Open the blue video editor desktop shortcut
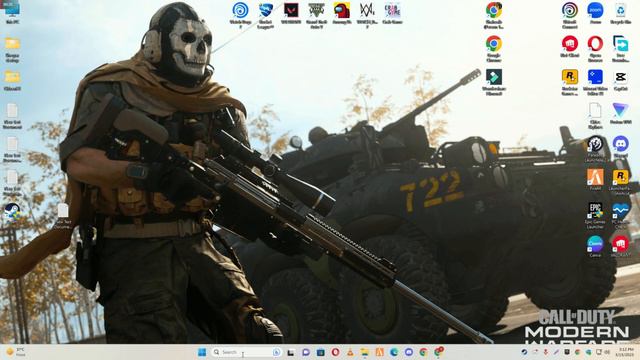 [595, 82]
